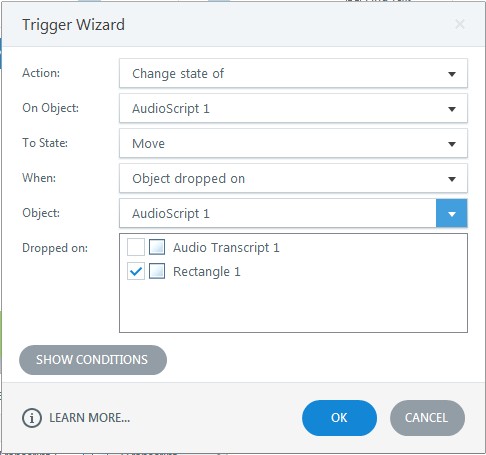The width and height of the screenshot is (486, 455).
Task: Click the Audio Transcript 1 shape icon
Action: 157,247
